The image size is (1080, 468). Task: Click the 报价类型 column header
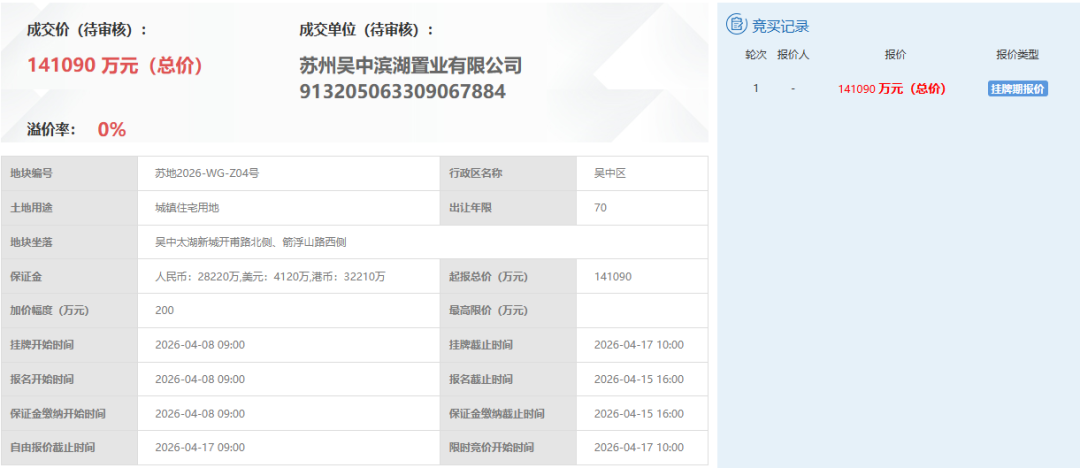pyautogui.click(x=1017, y=55)
